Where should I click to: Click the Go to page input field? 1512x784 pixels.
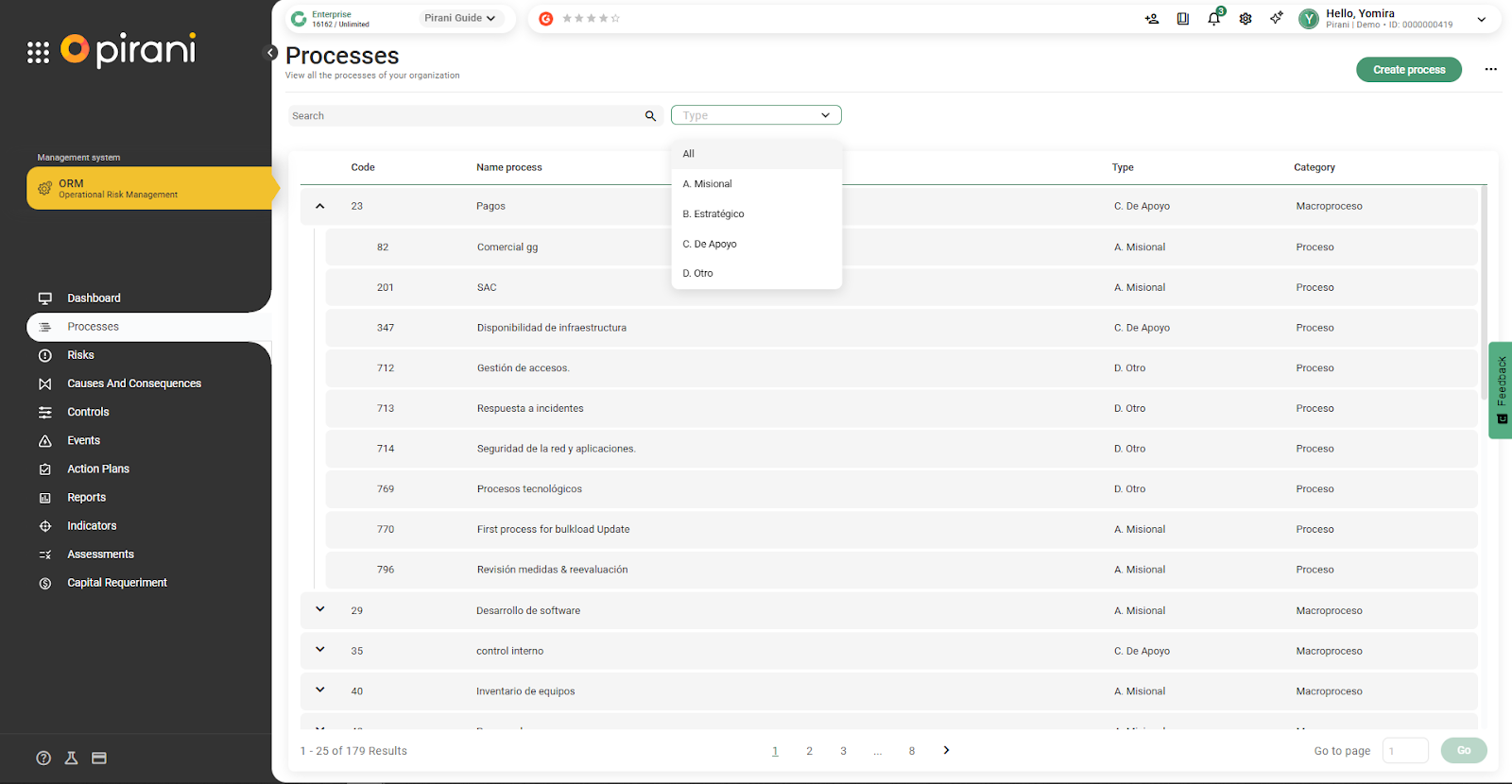coord(1405,751)
